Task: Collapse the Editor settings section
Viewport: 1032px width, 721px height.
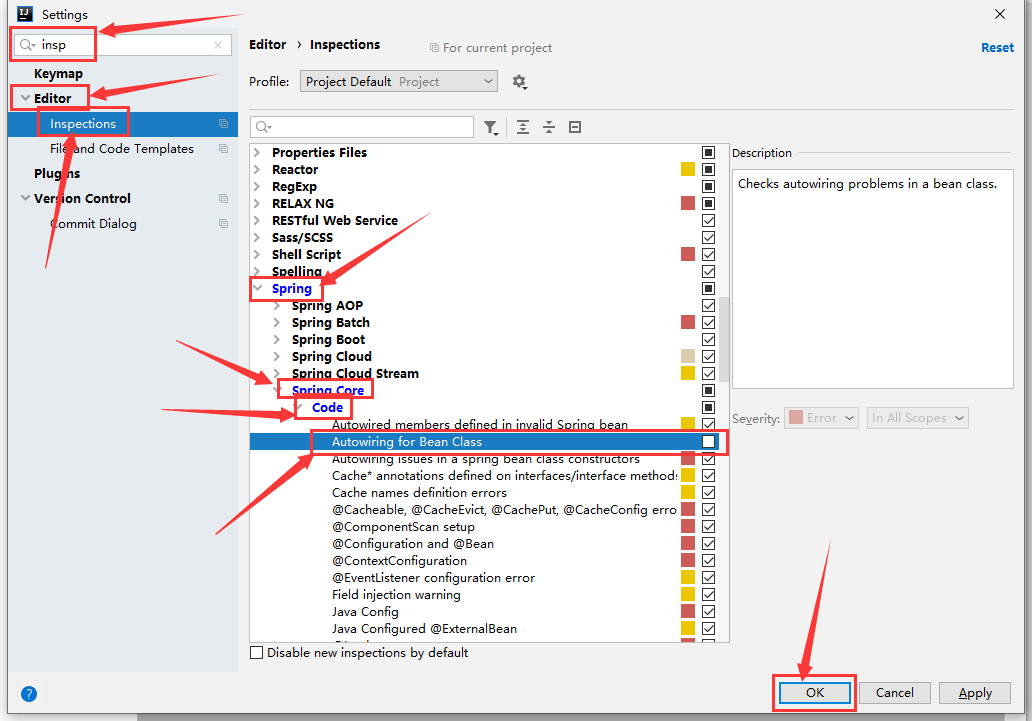Action: 25,98
